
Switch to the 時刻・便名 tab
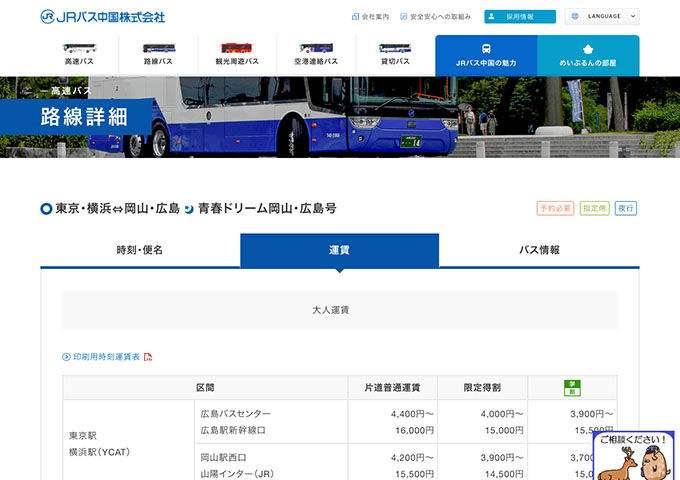point(140,250)
